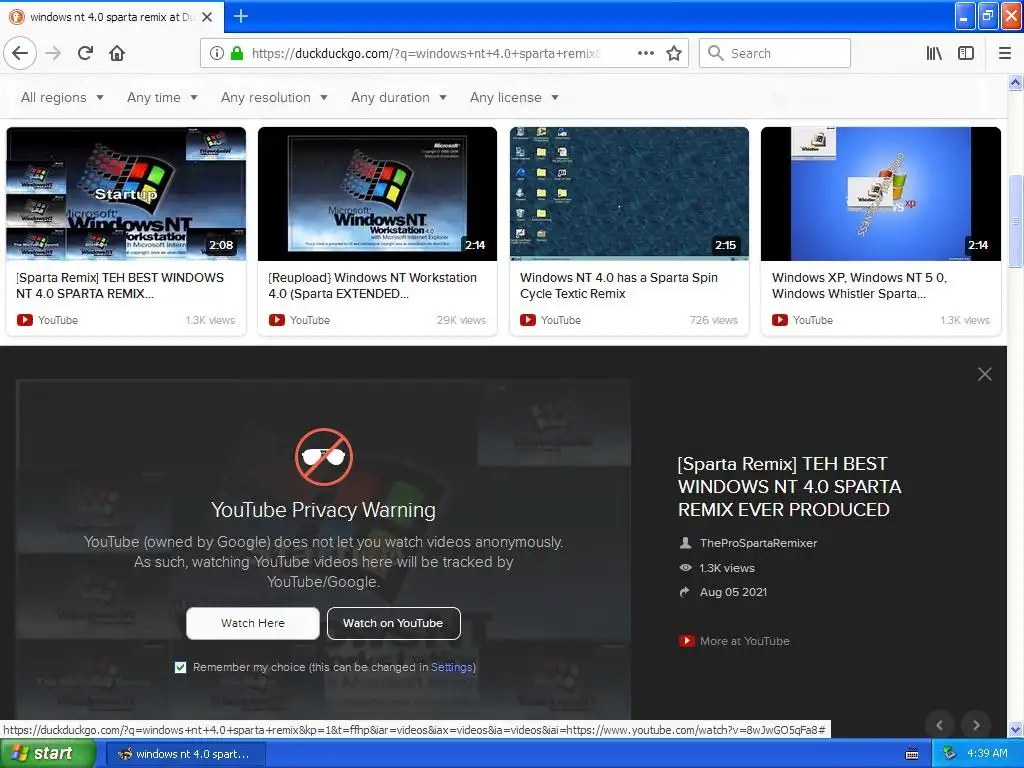Click the 29K views text
This screenshot has width=1024, height=768.
[461, 320]
